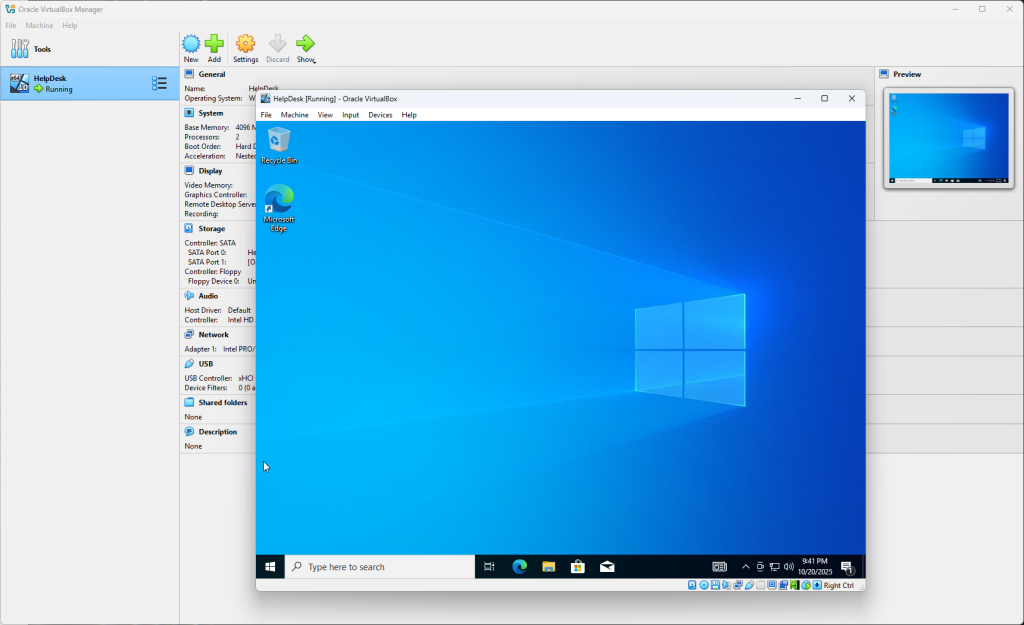Open VM Settings gear in toolbar

click(245, 44)
